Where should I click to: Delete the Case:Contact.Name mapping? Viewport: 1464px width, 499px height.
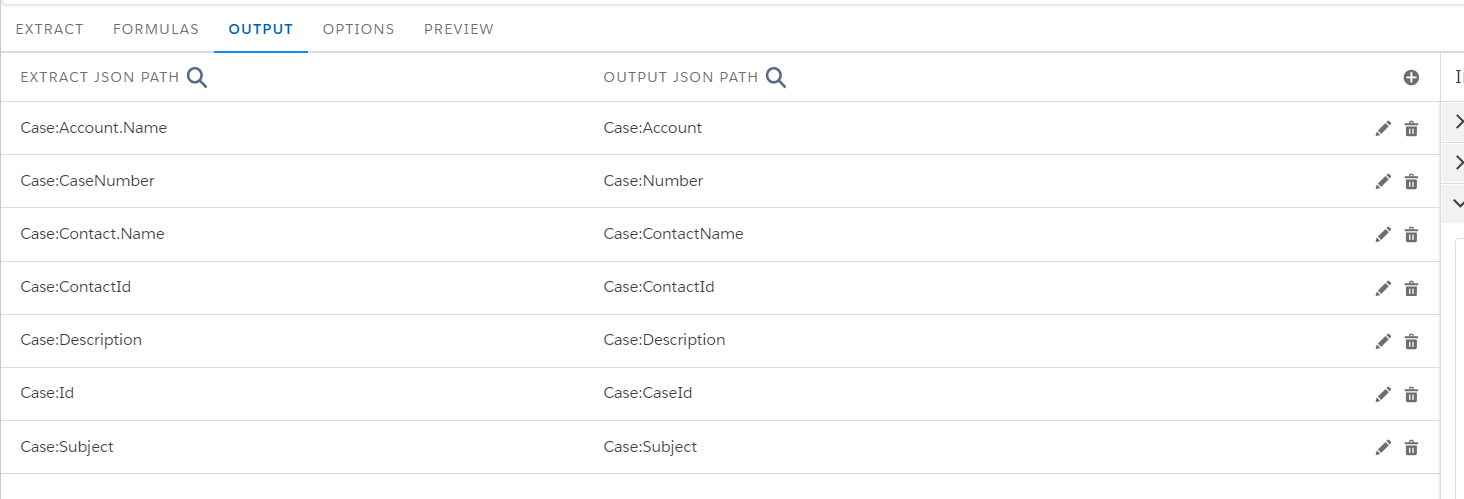coord(1411,234)
